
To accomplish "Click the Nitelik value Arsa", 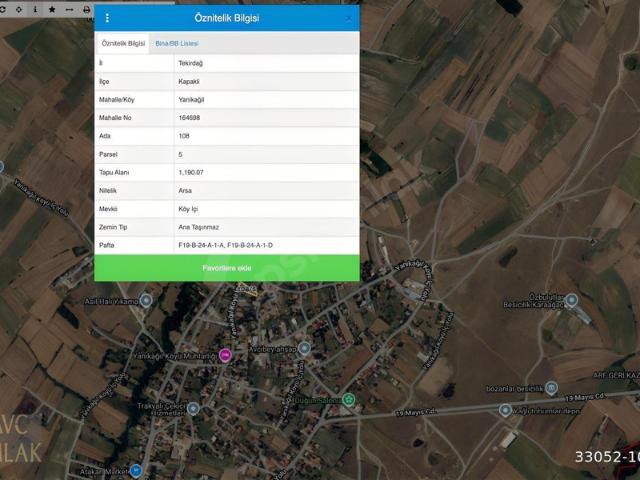I will (185, 191).
